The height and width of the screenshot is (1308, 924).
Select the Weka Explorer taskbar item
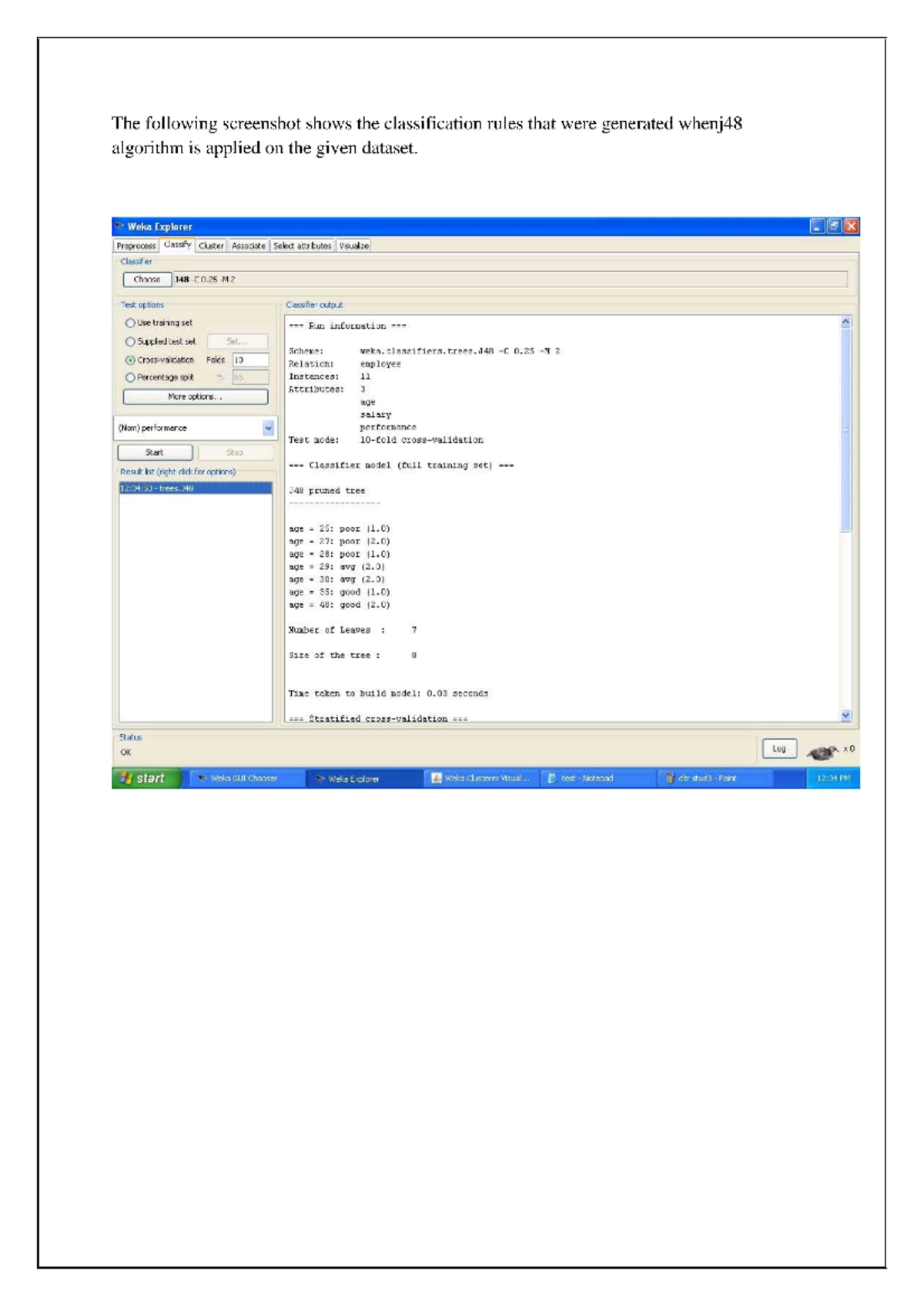click(353, 778)
